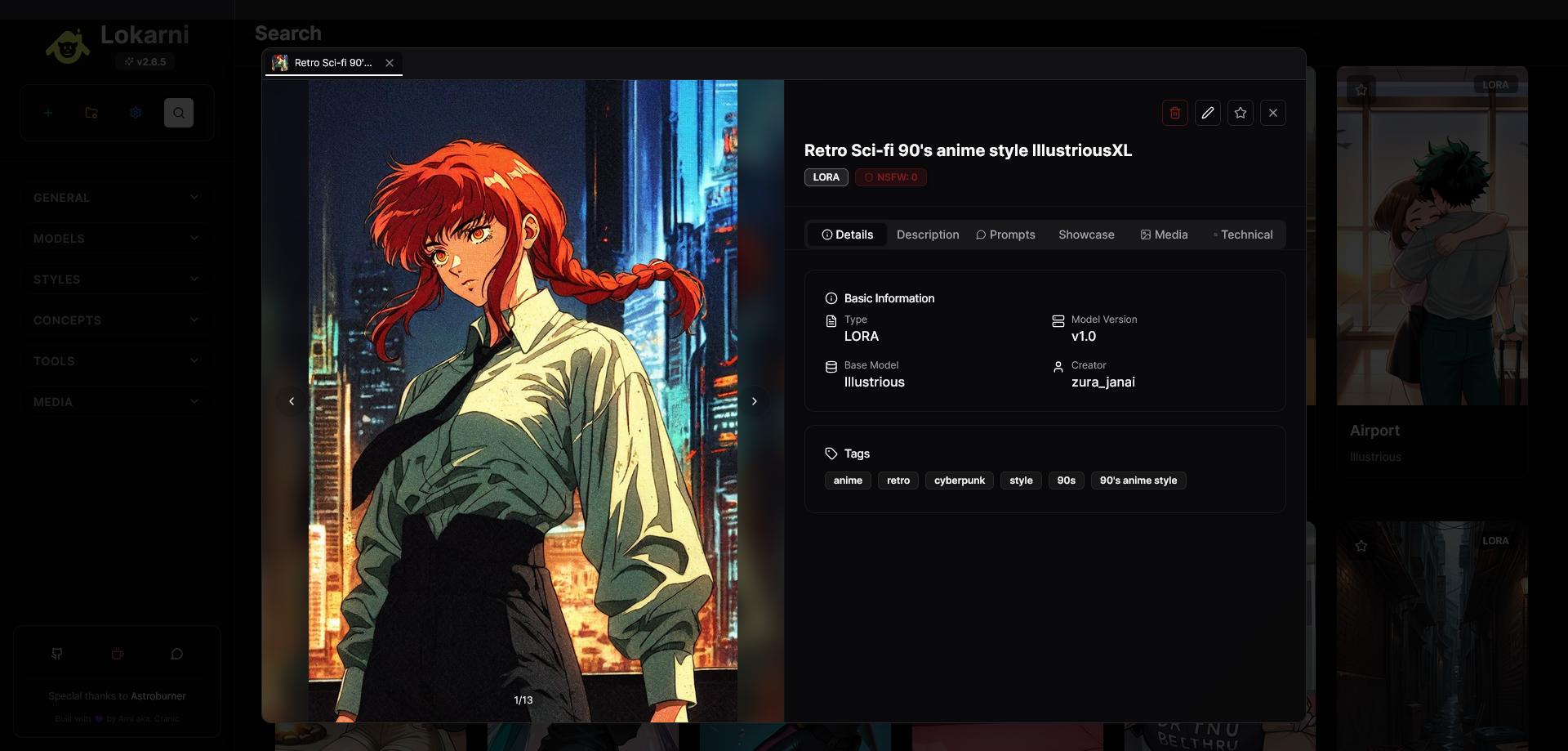Open the Technical tab

(x=1243, y=235)
